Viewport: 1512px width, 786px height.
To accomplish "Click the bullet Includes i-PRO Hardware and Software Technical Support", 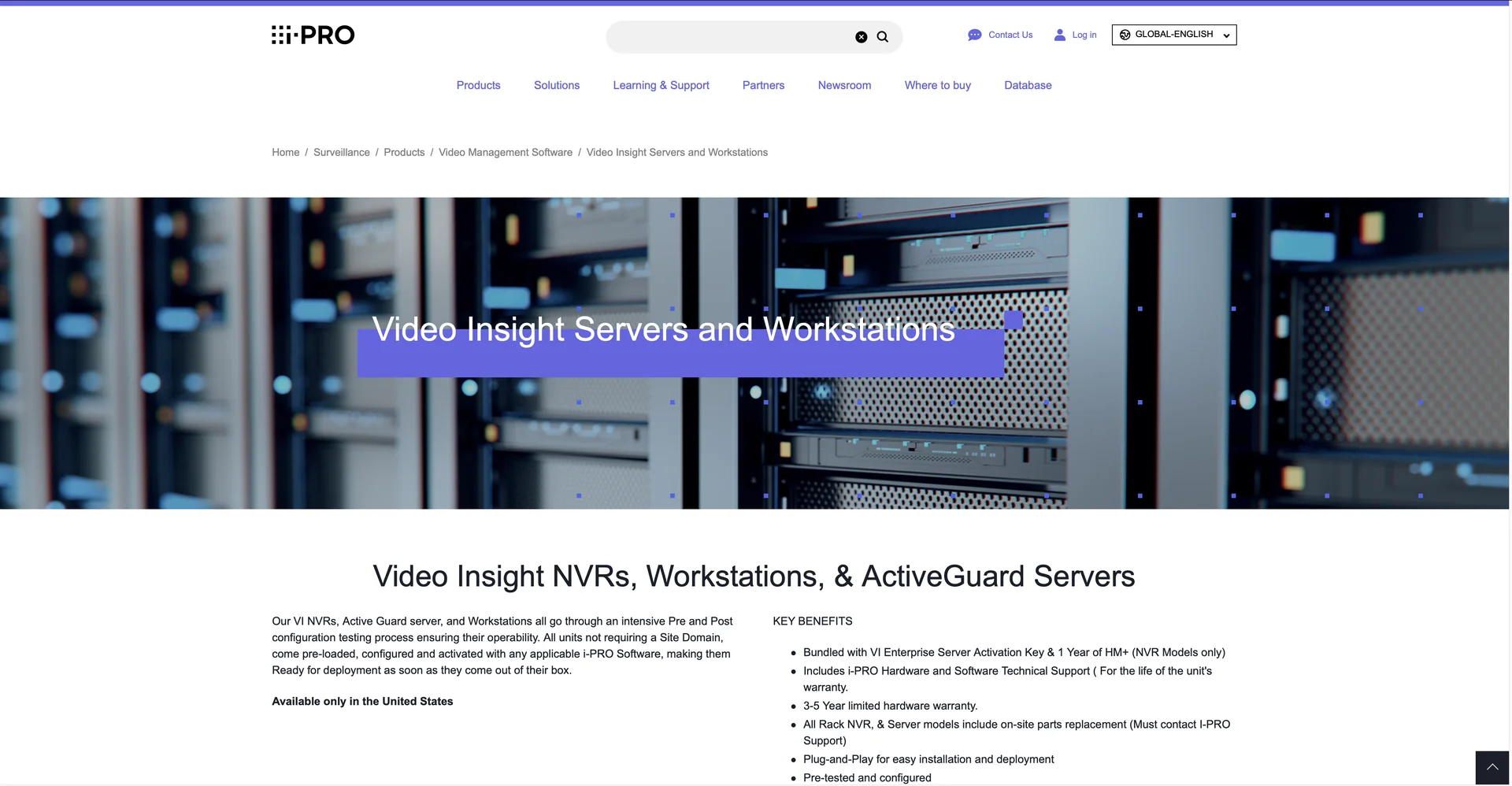I will 1007,679.
